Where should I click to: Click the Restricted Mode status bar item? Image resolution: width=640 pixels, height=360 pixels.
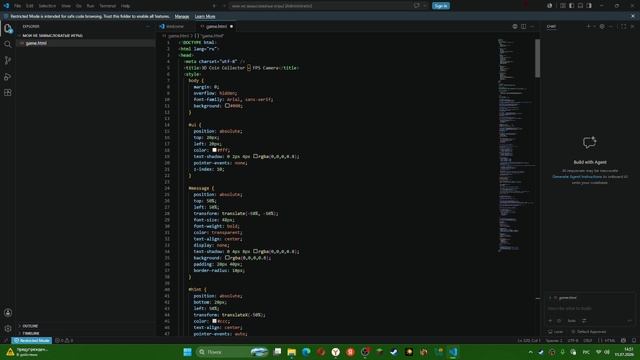tap(31, 340)
